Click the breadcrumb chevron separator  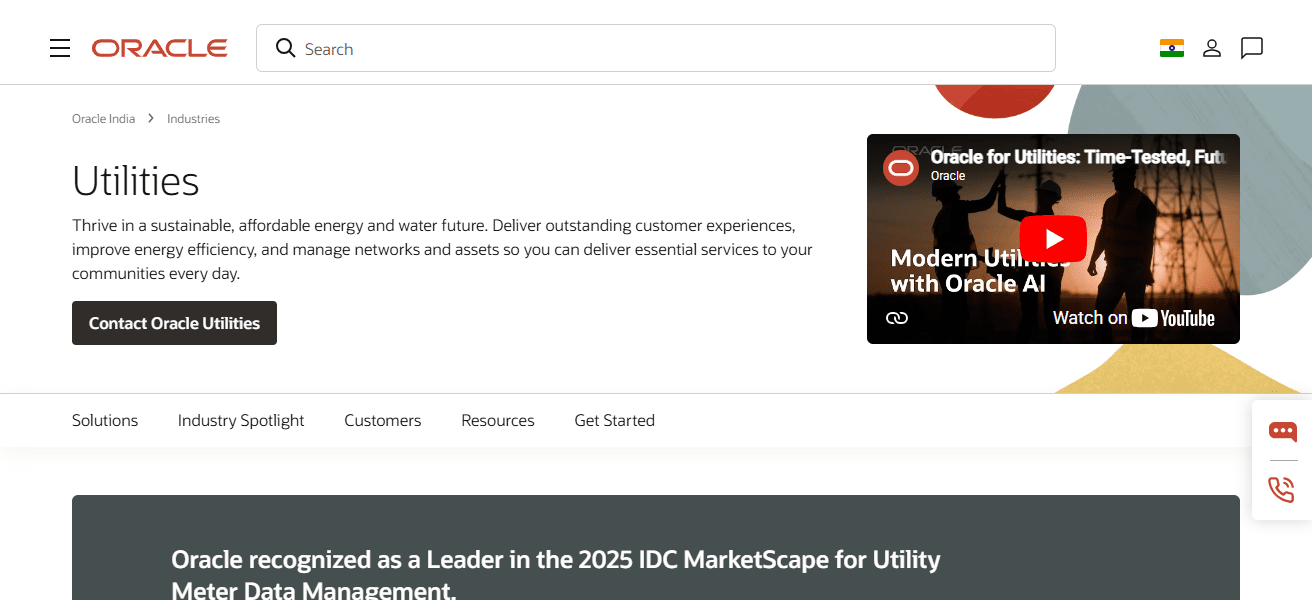point(151,118)
